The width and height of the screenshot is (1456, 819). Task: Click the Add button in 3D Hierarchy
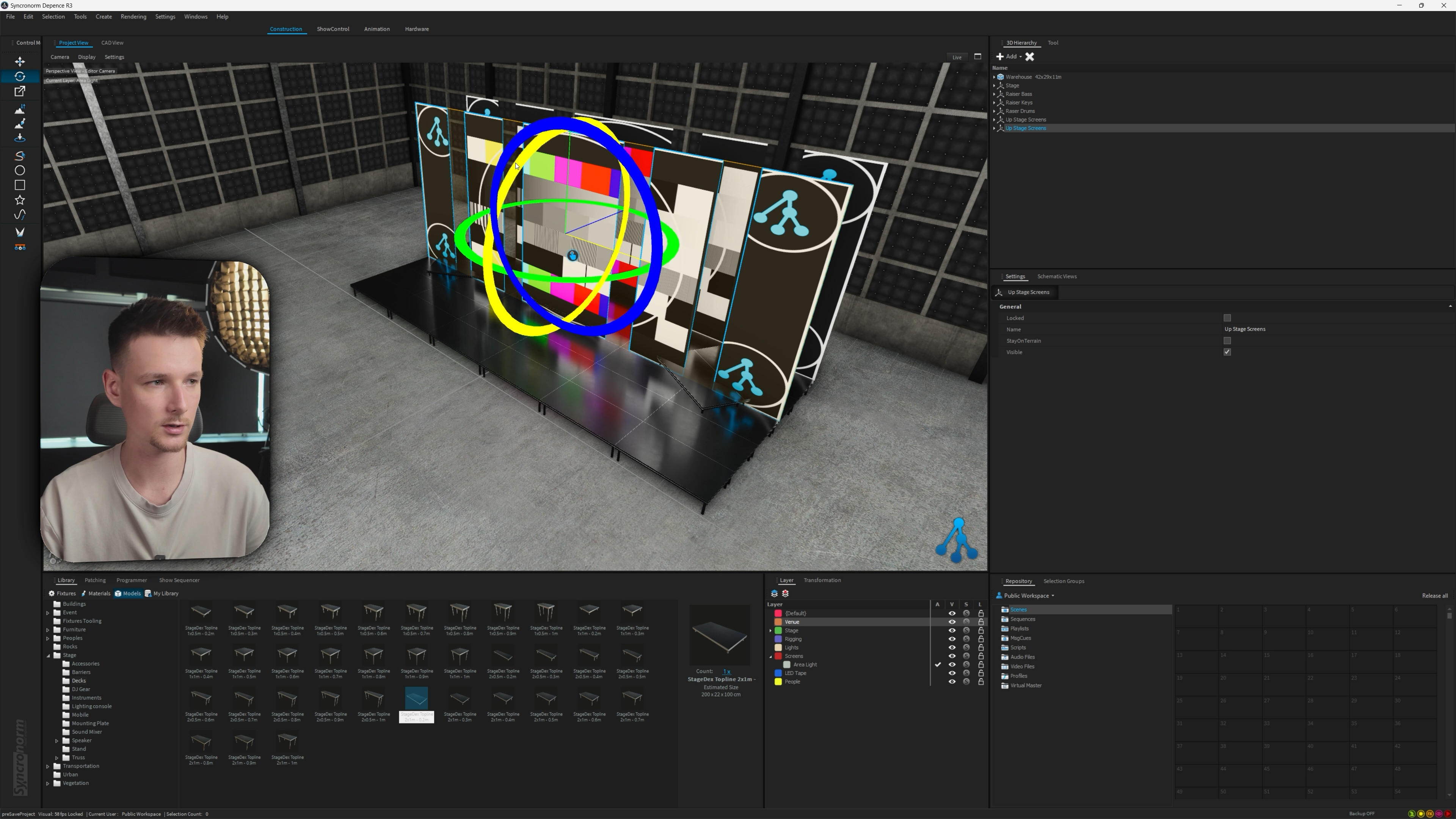[1009, 56]
